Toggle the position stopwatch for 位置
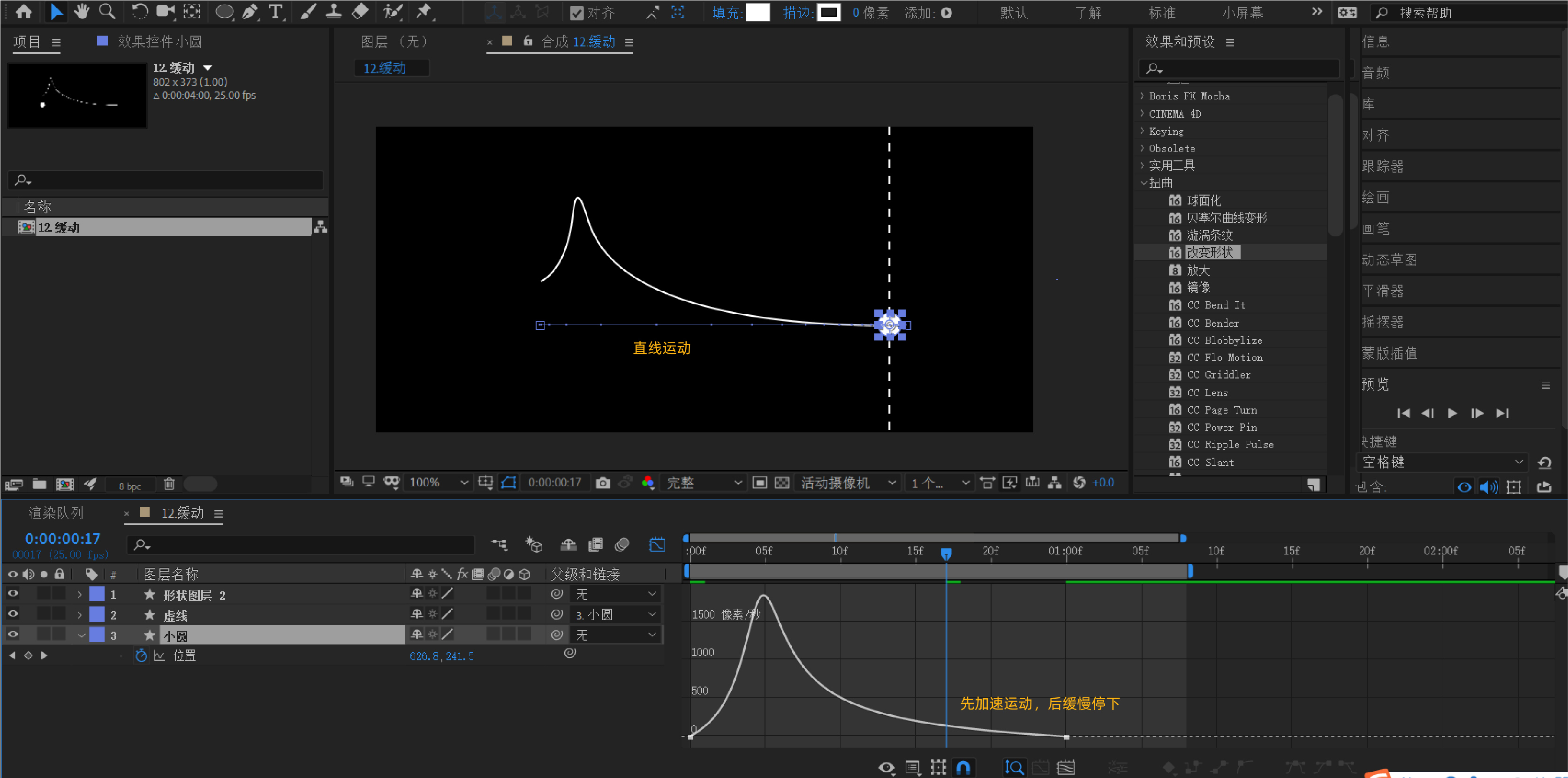The width and height of the screenshot is (1568, 778). pos(141,656)
